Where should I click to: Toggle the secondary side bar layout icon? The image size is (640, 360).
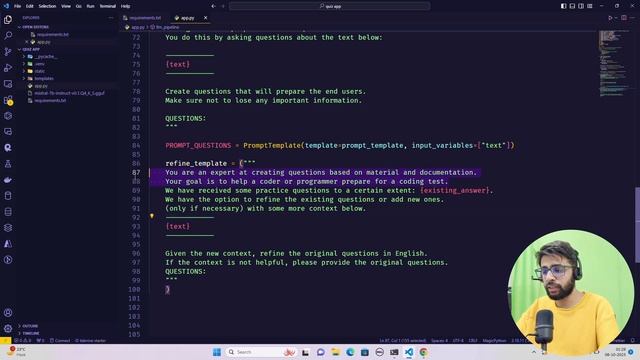click(581, 6)
